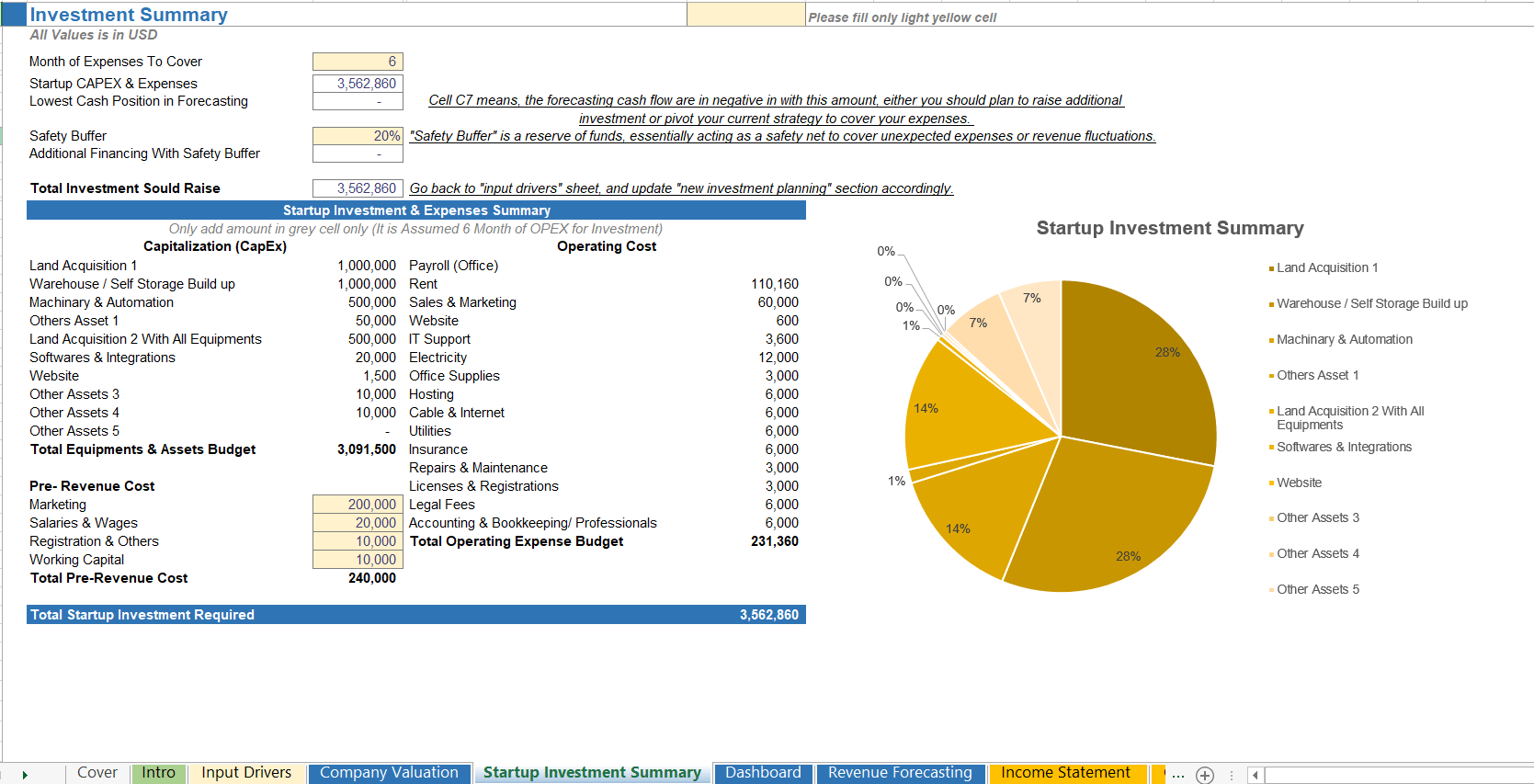Click horizontal scrollbar left arrow

tap(1255, 775)
